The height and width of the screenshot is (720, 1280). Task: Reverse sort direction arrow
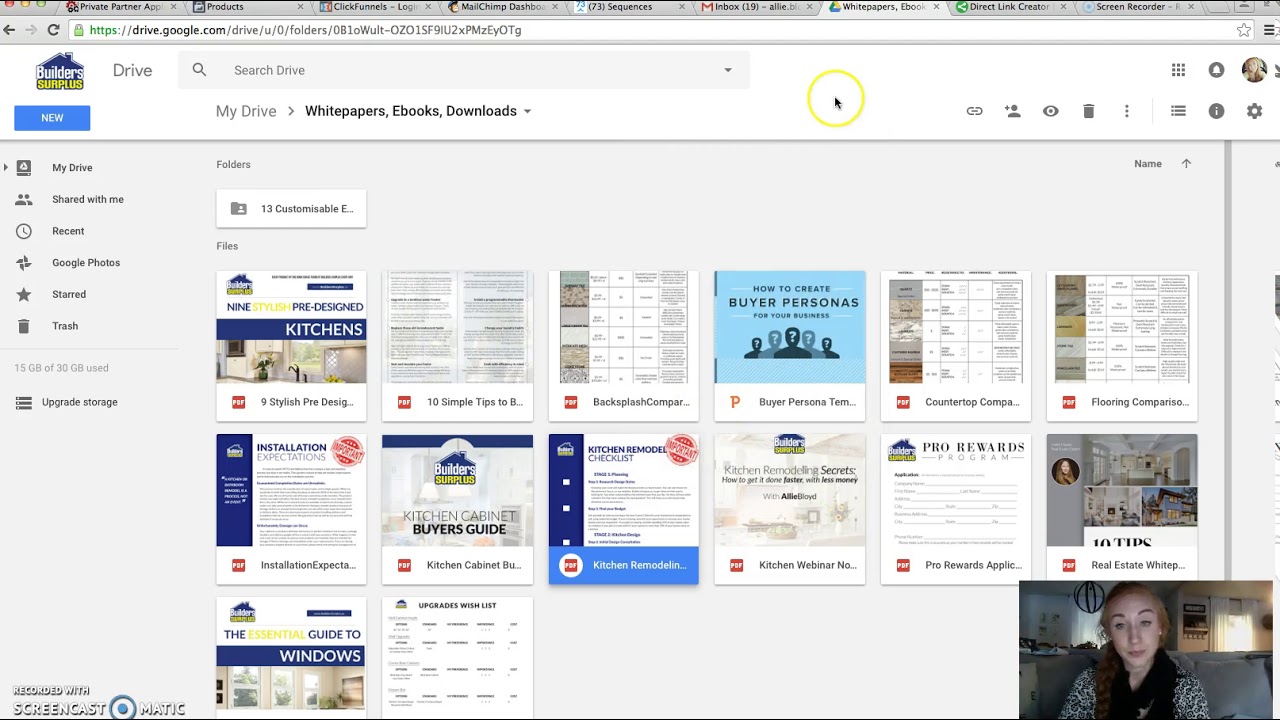coord(1186,164)
